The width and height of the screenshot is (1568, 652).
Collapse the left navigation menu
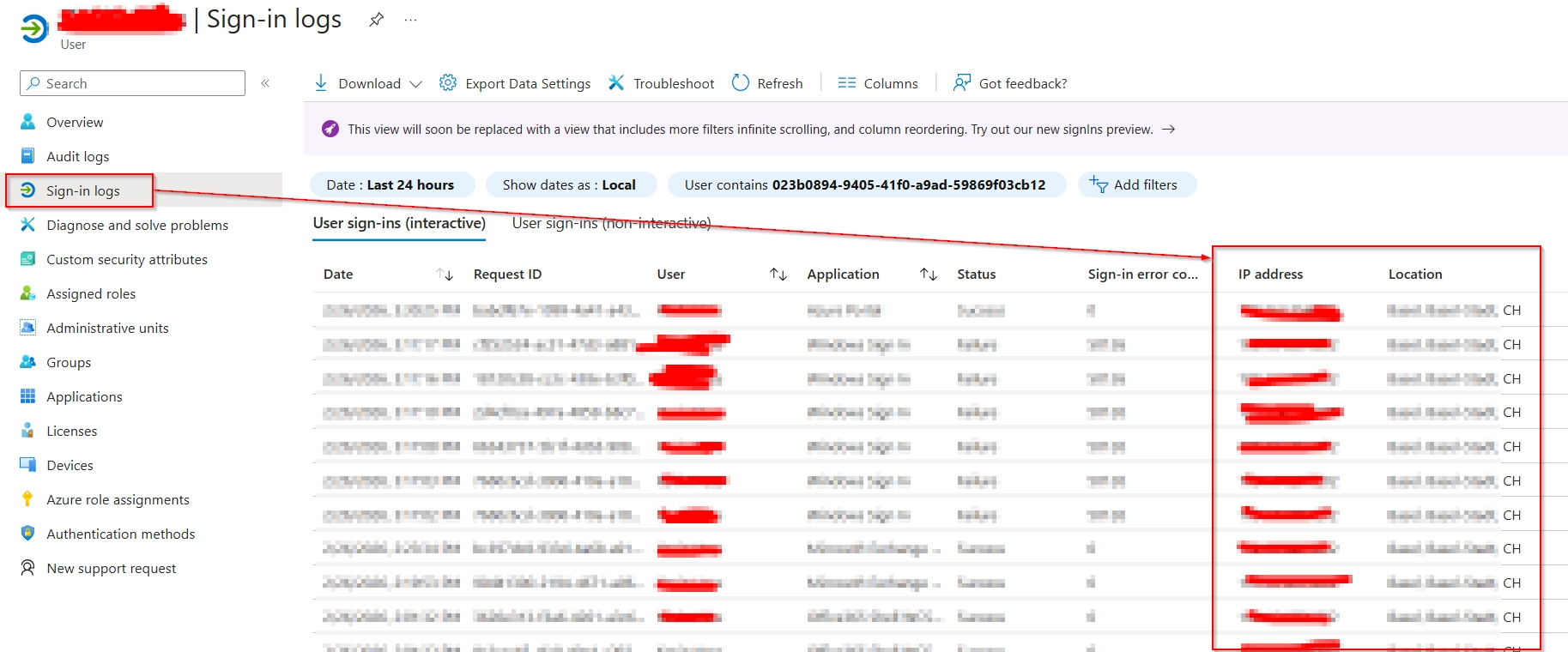click(265, 83)
